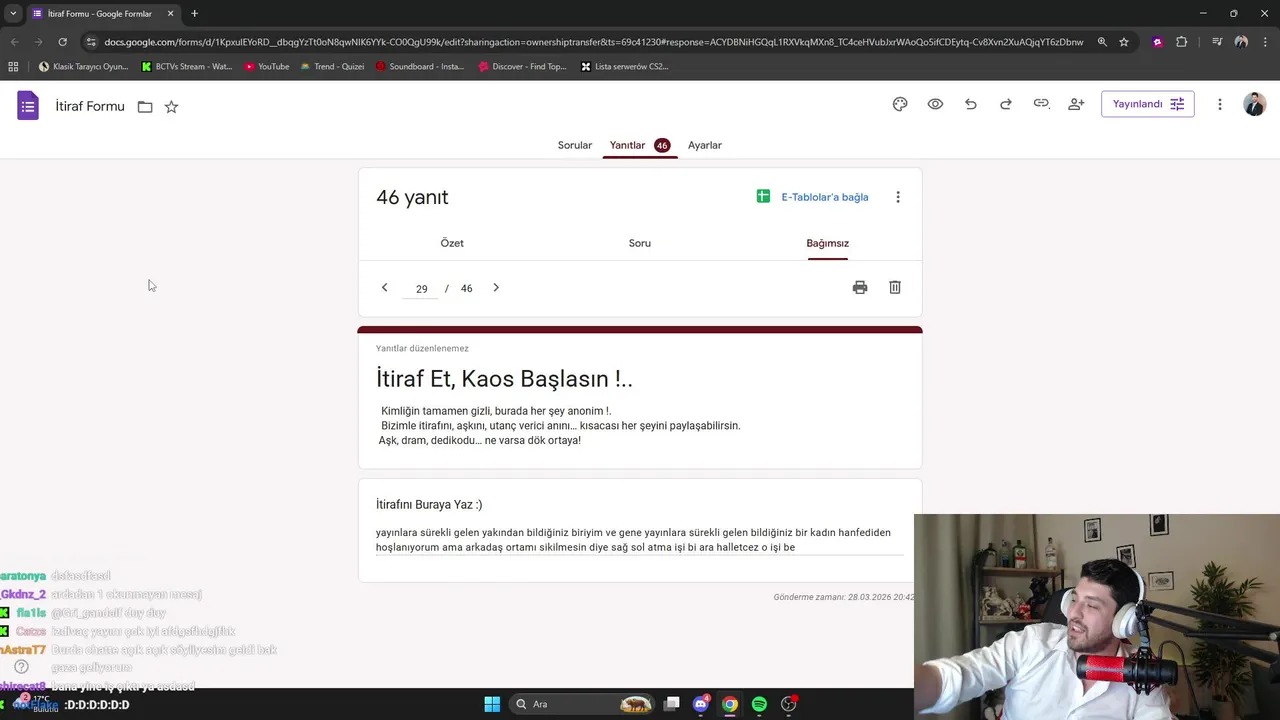
Task: Click the address bar URL
Action: 593,42
